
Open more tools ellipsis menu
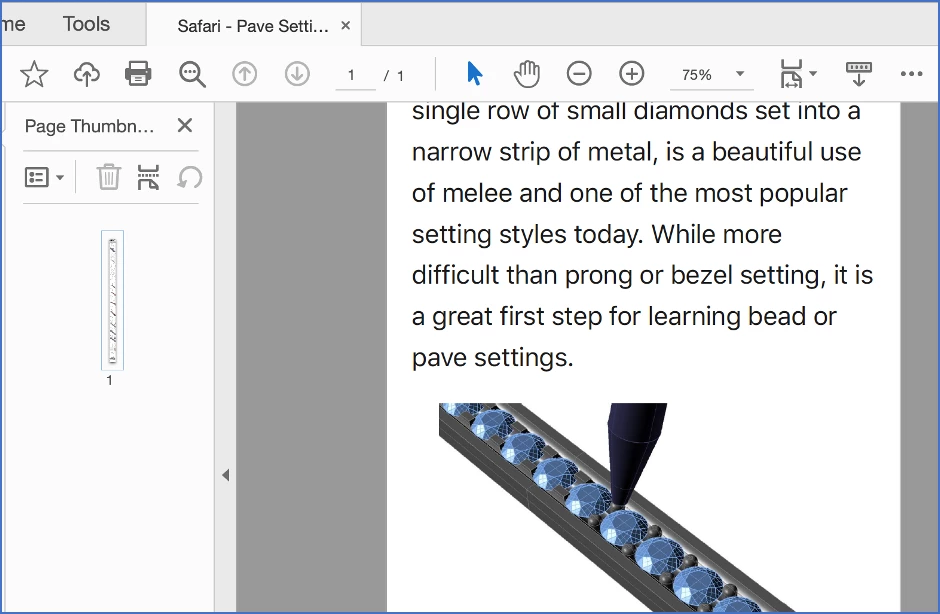[x=911, y=74]
